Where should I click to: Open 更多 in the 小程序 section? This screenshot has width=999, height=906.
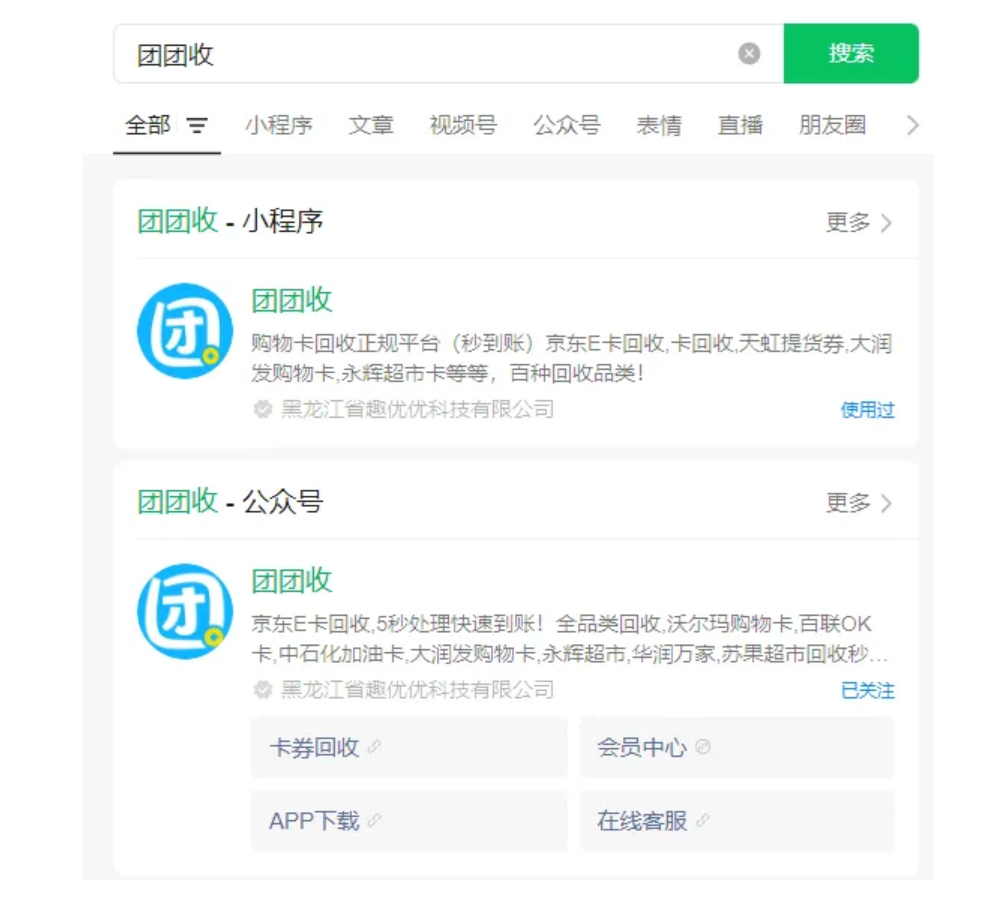tap(858, 222)
